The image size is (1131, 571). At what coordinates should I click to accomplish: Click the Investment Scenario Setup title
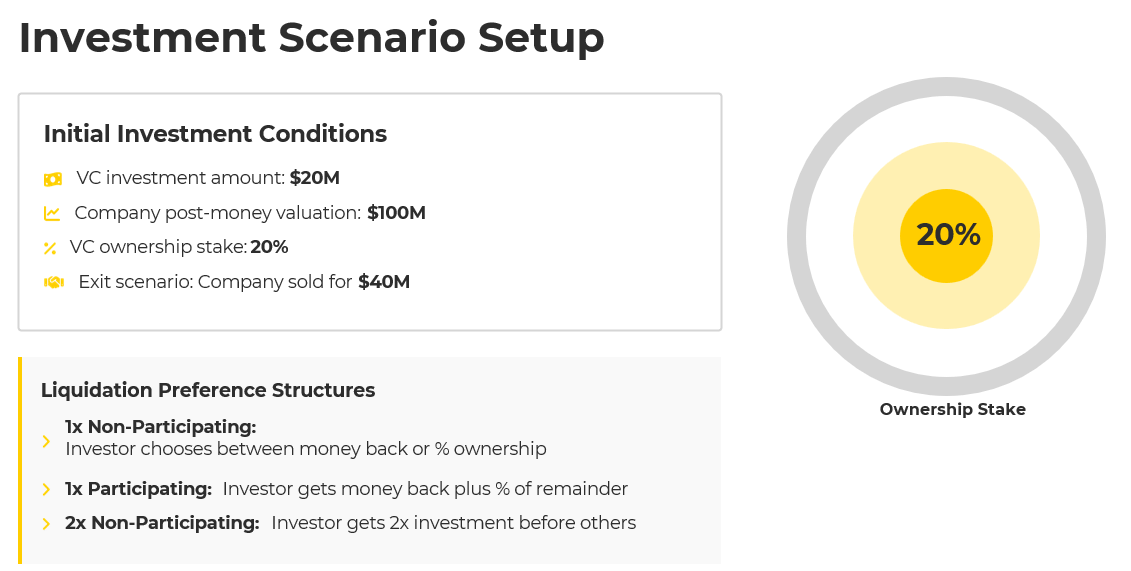click(x=311, y=38)
